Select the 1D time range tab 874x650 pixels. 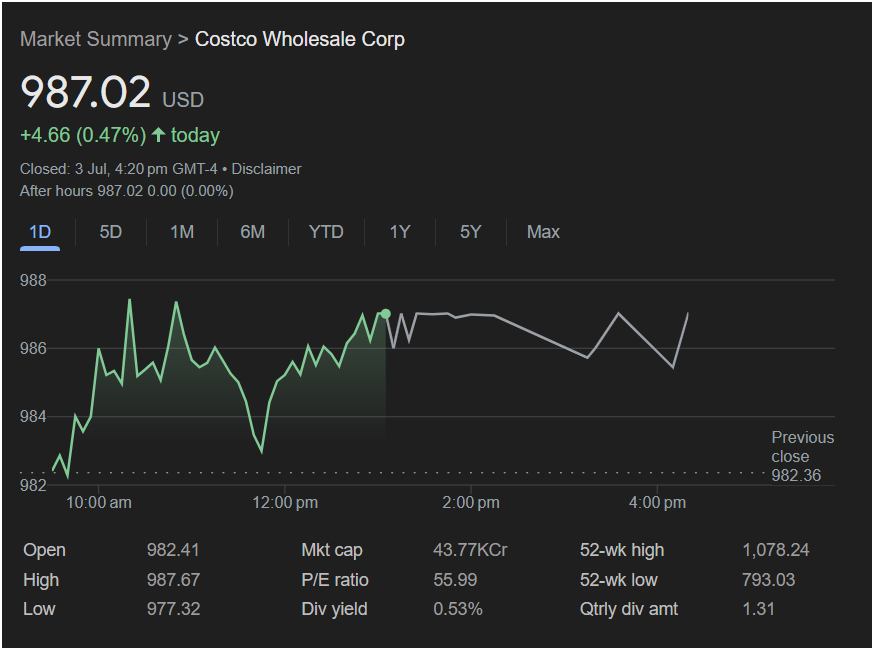(40, 232)
